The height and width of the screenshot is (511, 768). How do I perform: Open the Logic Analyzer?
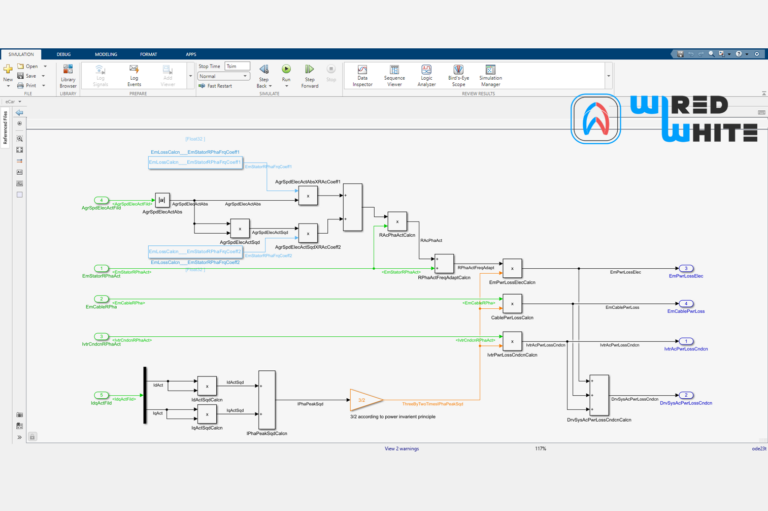(x=426, y=75)
